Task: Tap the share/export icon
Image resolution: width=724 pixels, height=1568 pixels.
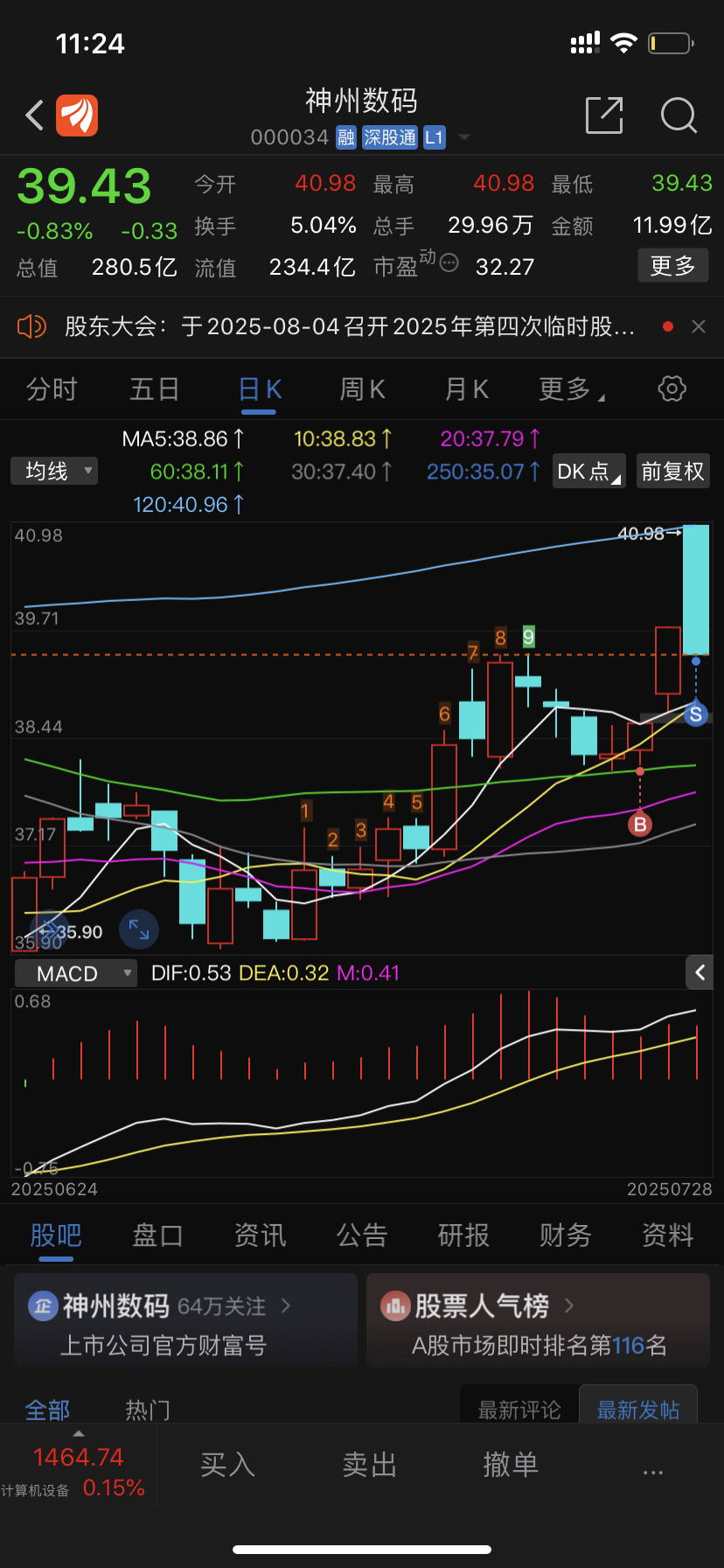Action: 604,115
